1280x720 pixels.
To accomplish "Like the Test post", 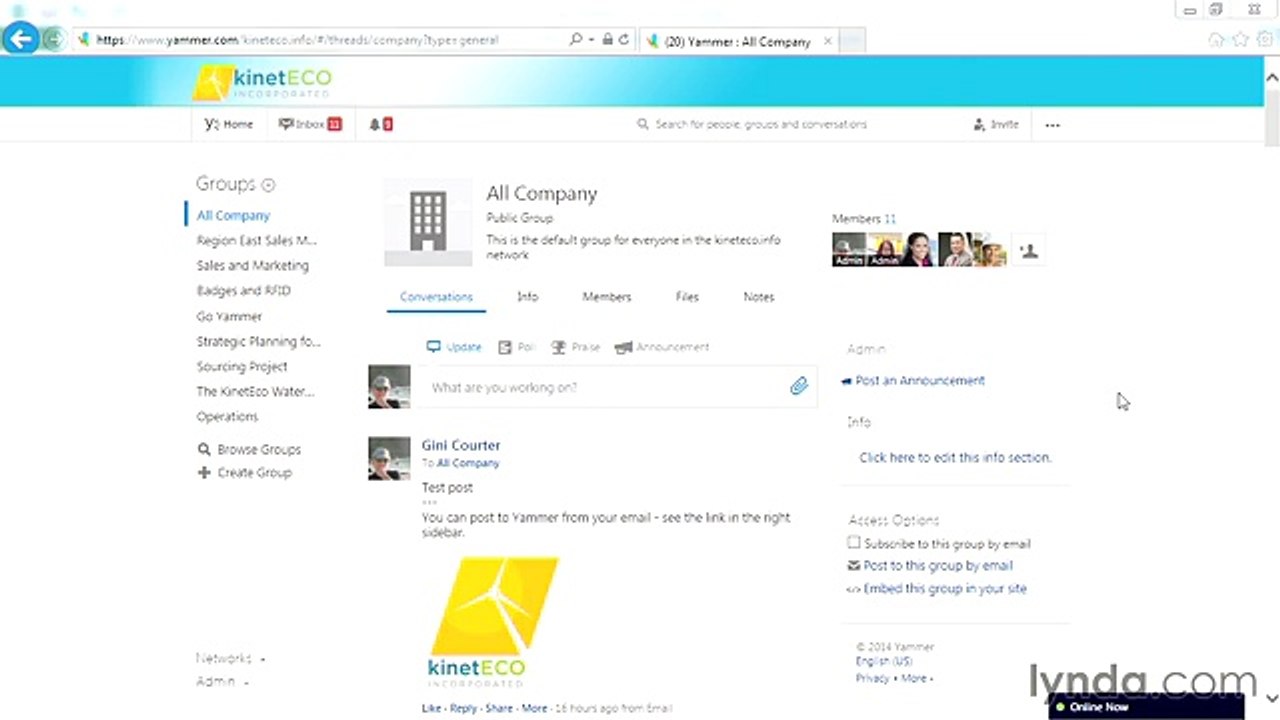I will [431, 708].
